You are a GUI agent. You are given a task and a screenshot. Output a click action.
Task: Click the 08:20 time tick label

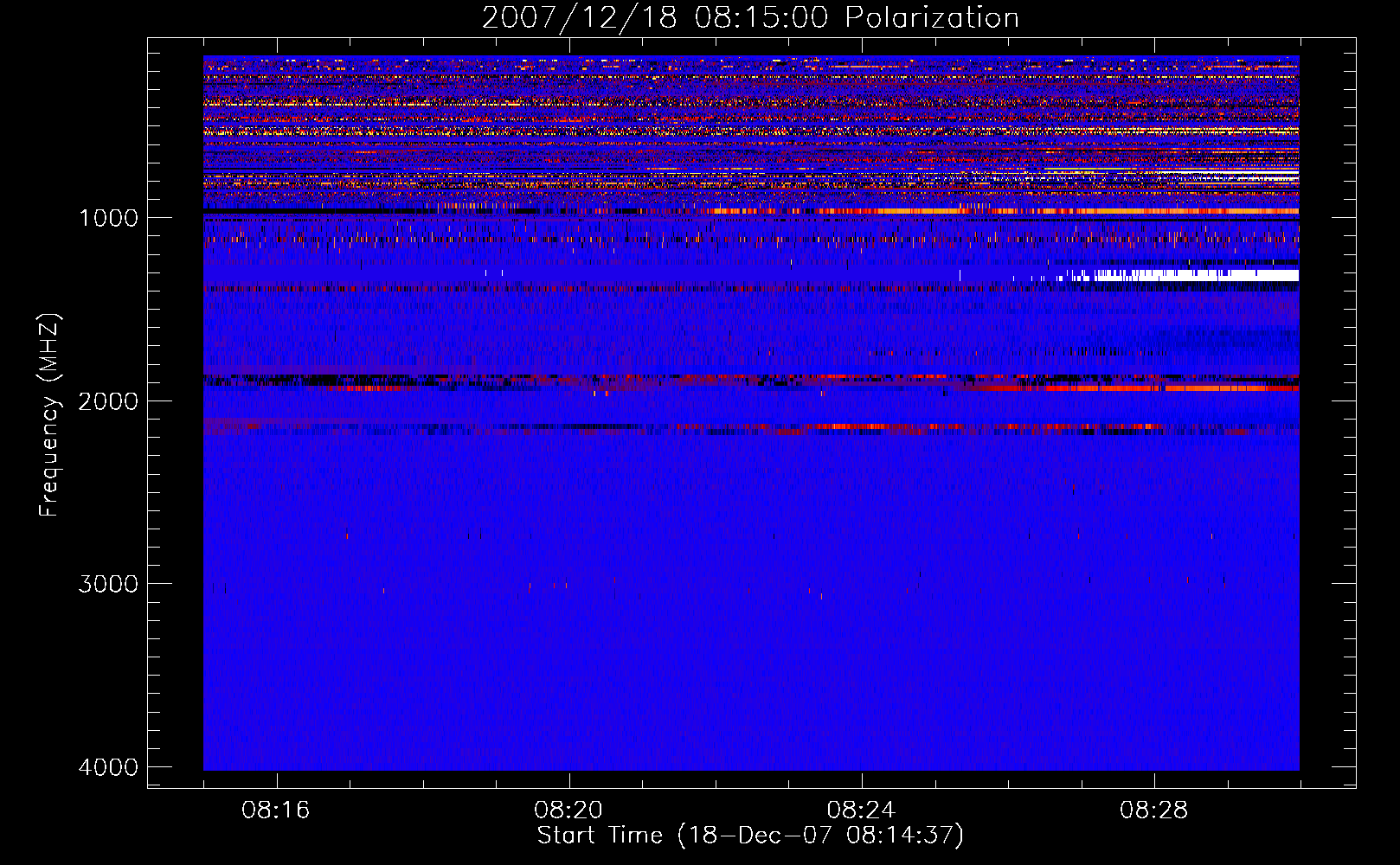pos(568,811)
